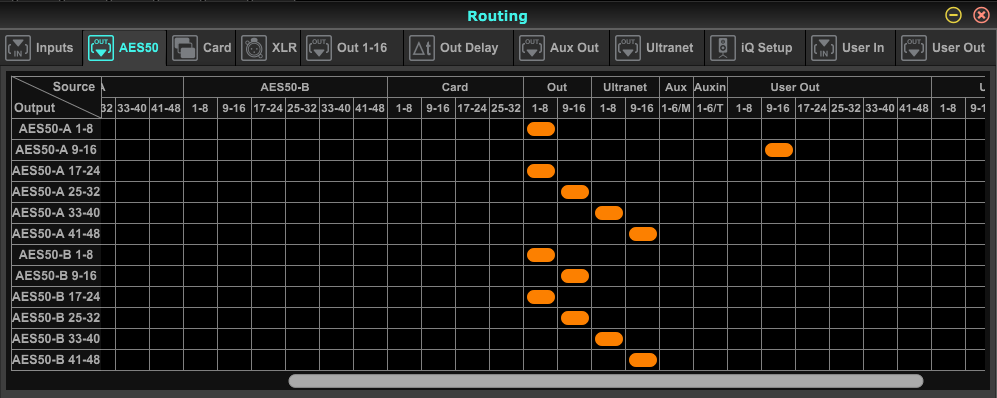Switch to the Inputs tab label
This screenshot has width=997, height=398.
pos(55,48)
